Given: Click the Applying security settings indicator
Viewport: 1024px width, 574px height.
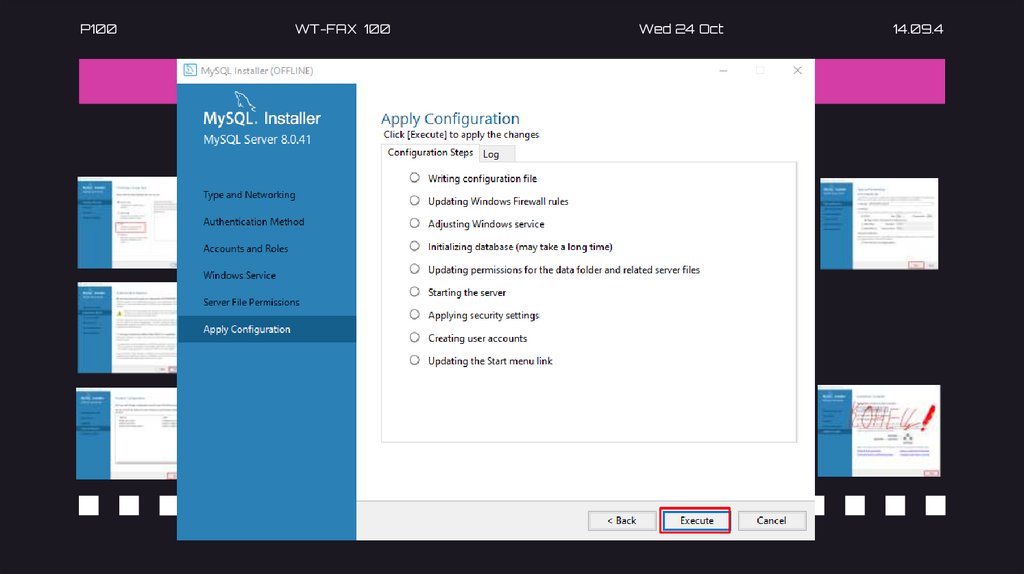Looking at the screenshot, I should pyautogui.click(x=415, y=315).
